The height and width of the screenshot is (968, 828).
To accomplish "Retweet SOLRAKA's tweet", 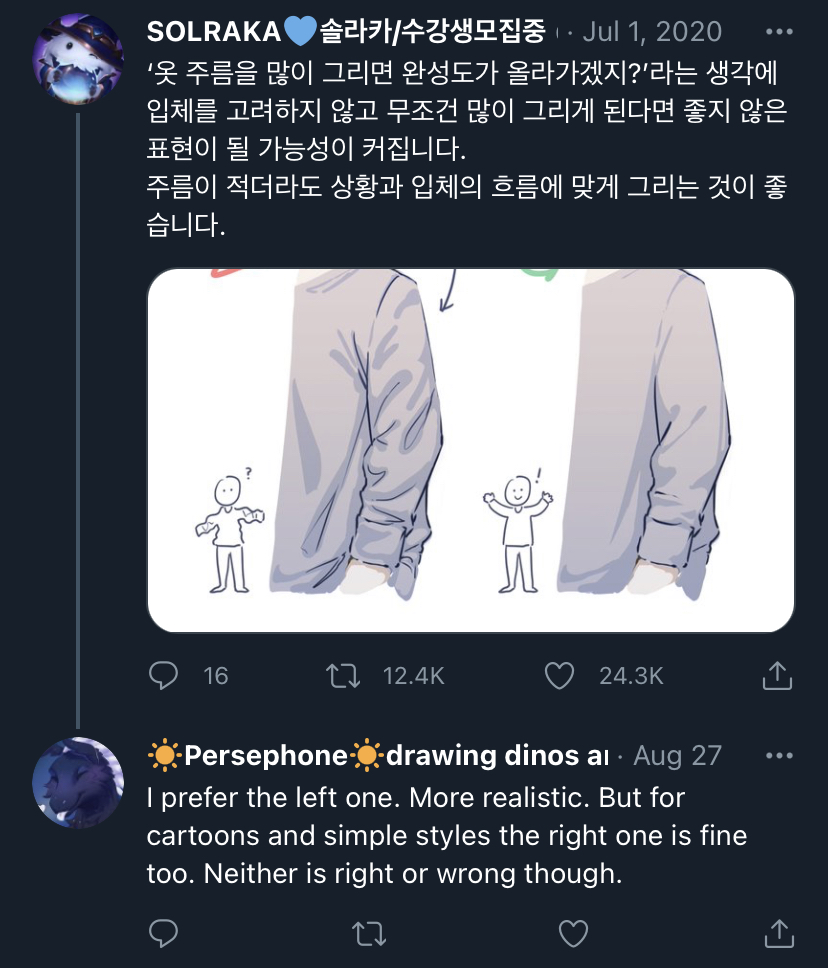I will point(343,675).
